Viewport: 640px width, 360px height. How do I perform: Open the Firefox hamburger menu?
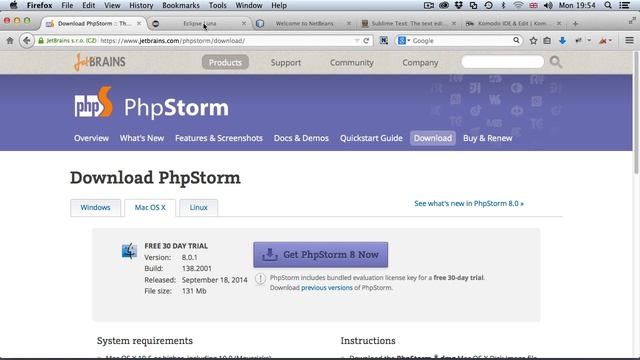[x=629, y=40]
